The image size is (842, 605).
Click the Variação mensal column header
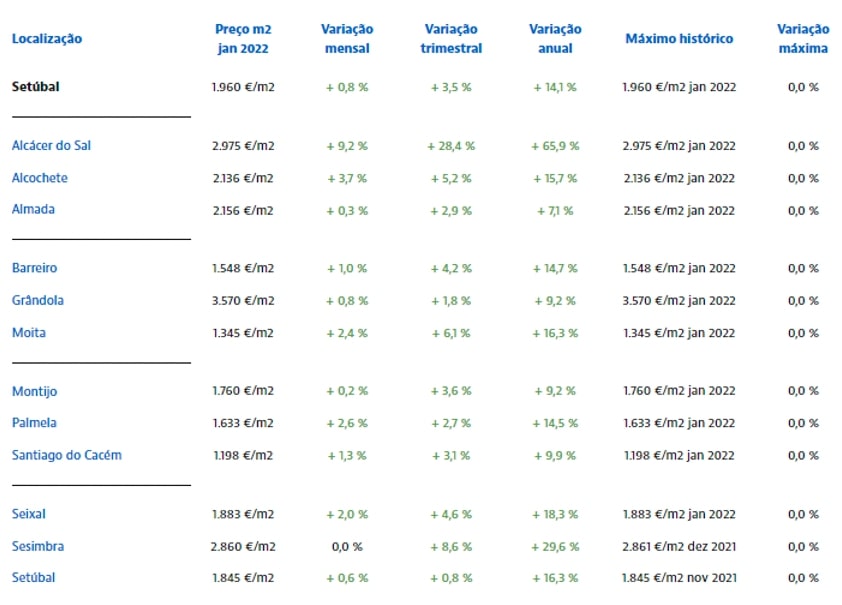click(x=347, y=39)
